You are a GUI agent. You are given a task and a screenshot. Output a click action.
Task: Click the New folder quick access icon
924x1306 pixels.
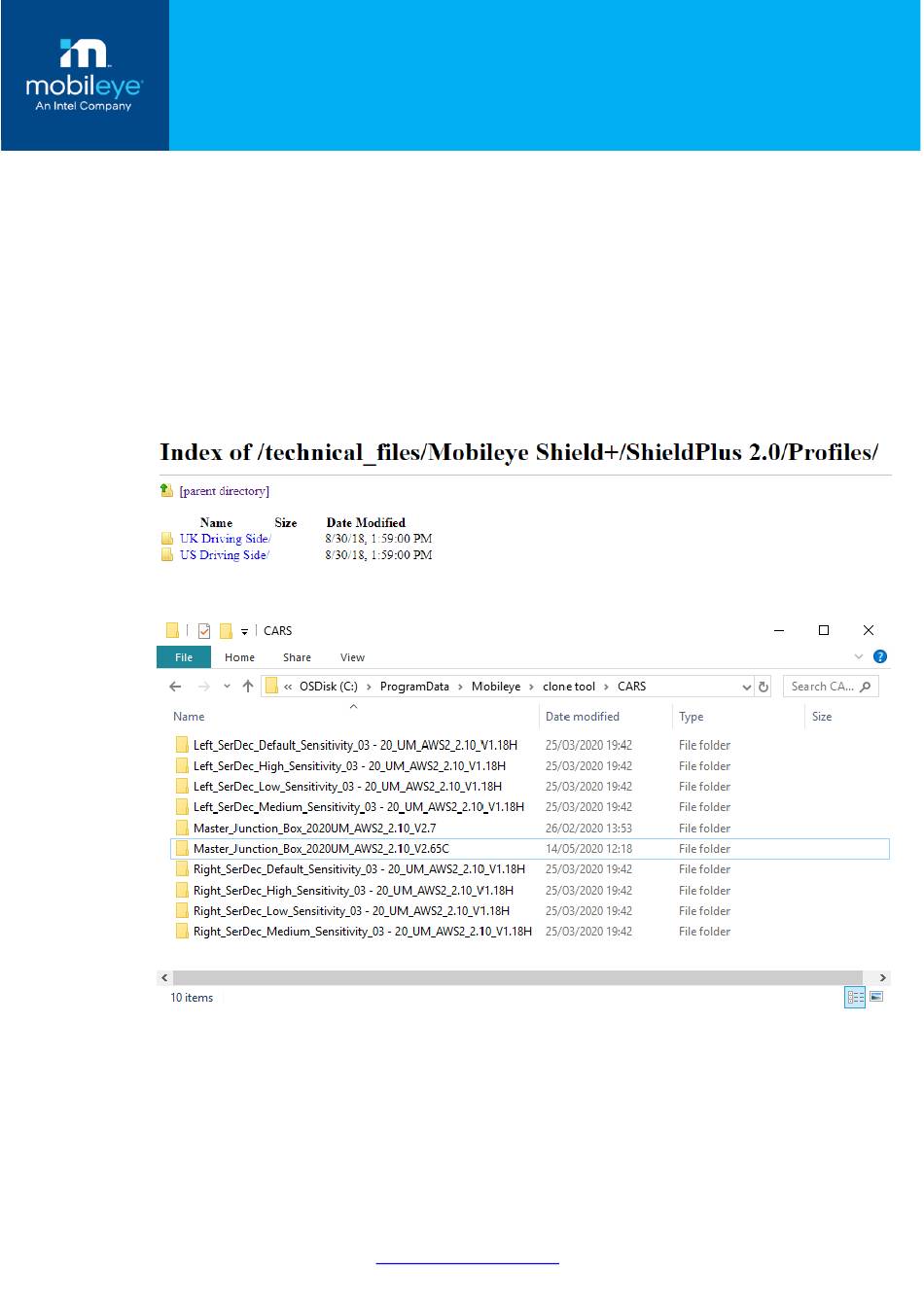tap(226, 631)
